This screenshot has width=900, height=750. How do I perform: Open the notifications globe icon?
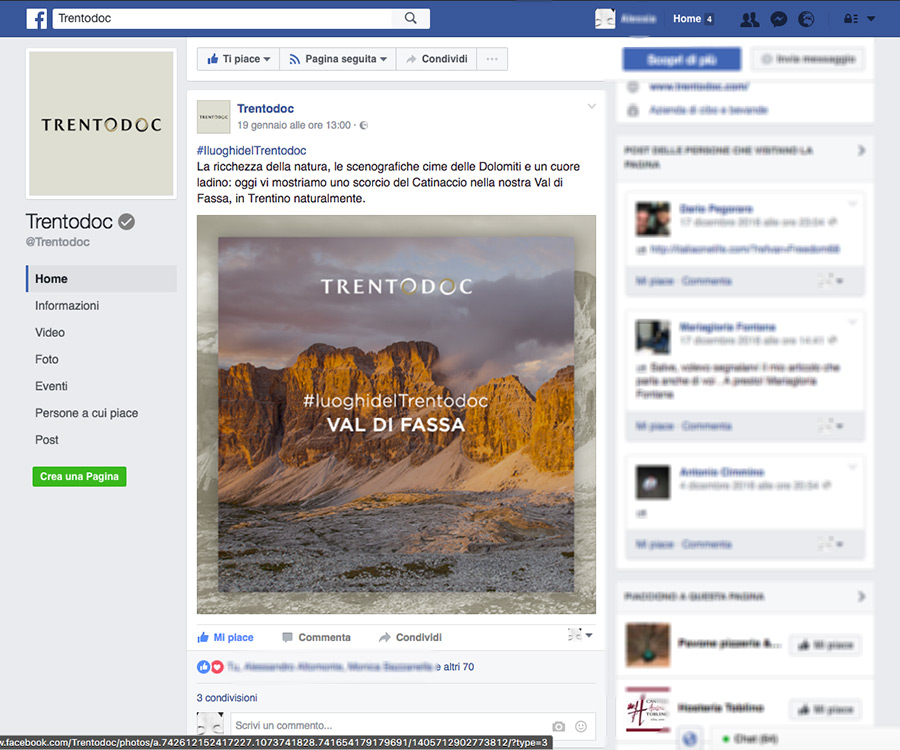806,19
